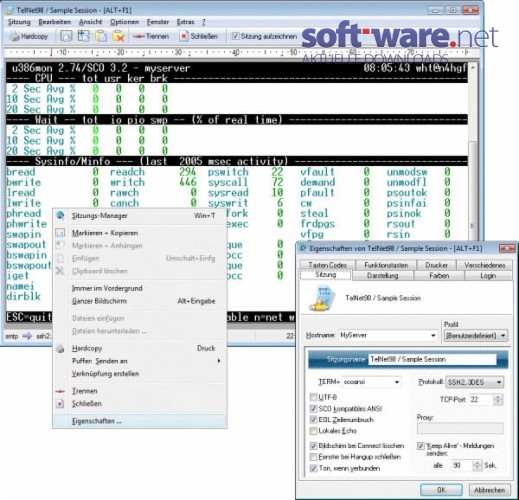
Task: Choose Sitzungs-Manager in context menu
Action: coord(140,216)
